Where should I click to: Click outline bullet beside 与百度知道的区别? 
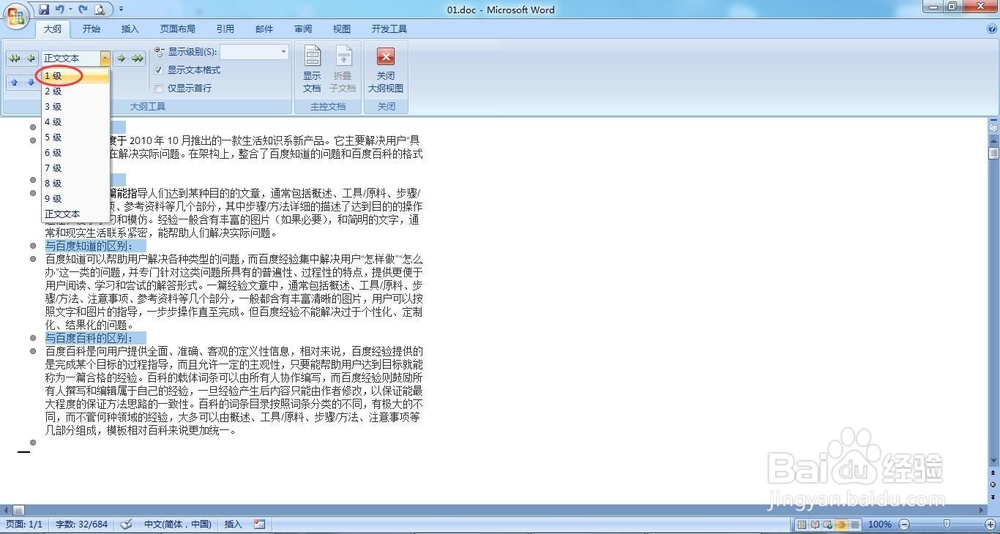point(33,246)
